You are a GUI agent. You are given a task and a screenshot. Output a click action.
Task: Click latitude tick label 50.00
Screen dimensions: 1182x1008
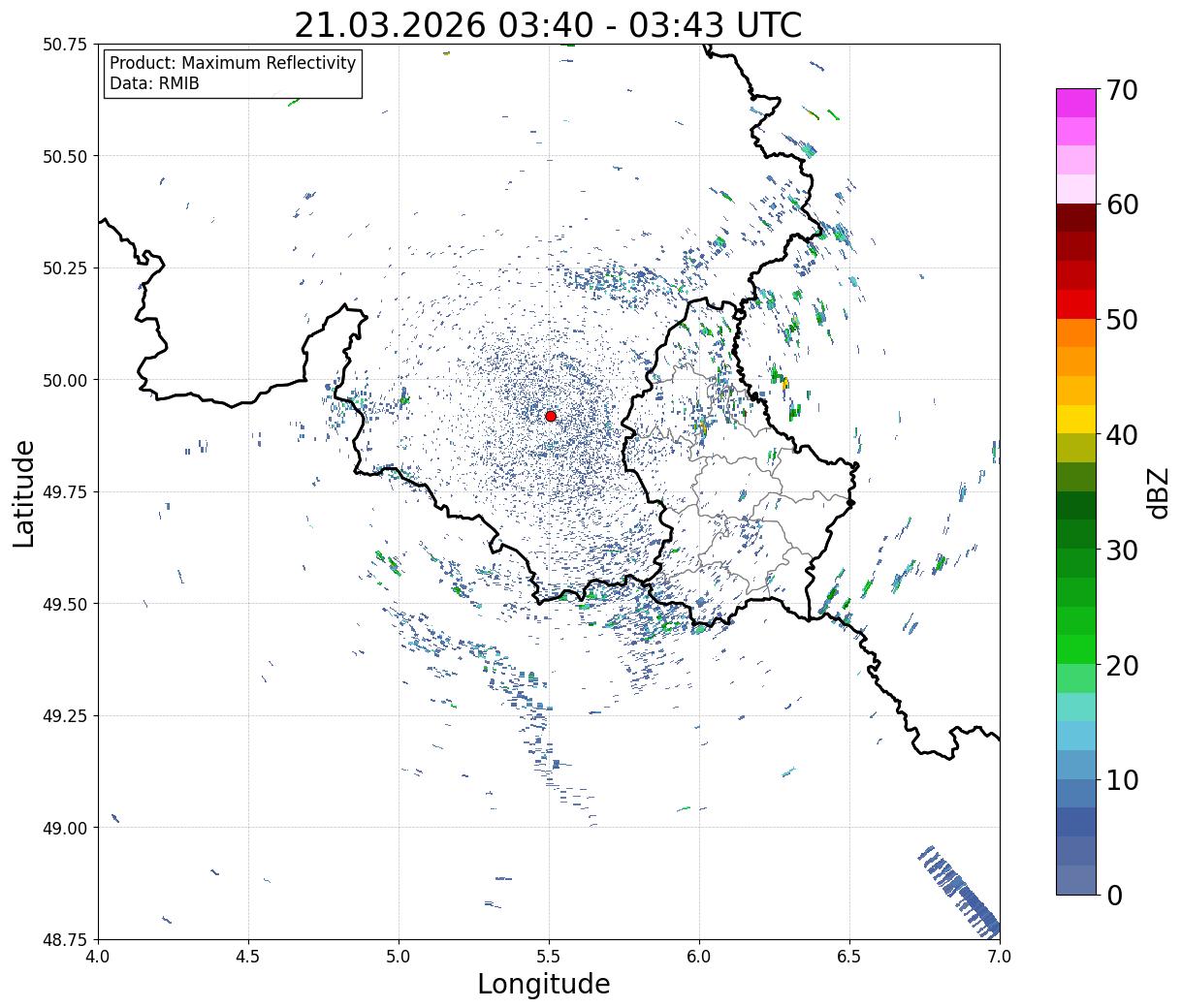[65, 380]
